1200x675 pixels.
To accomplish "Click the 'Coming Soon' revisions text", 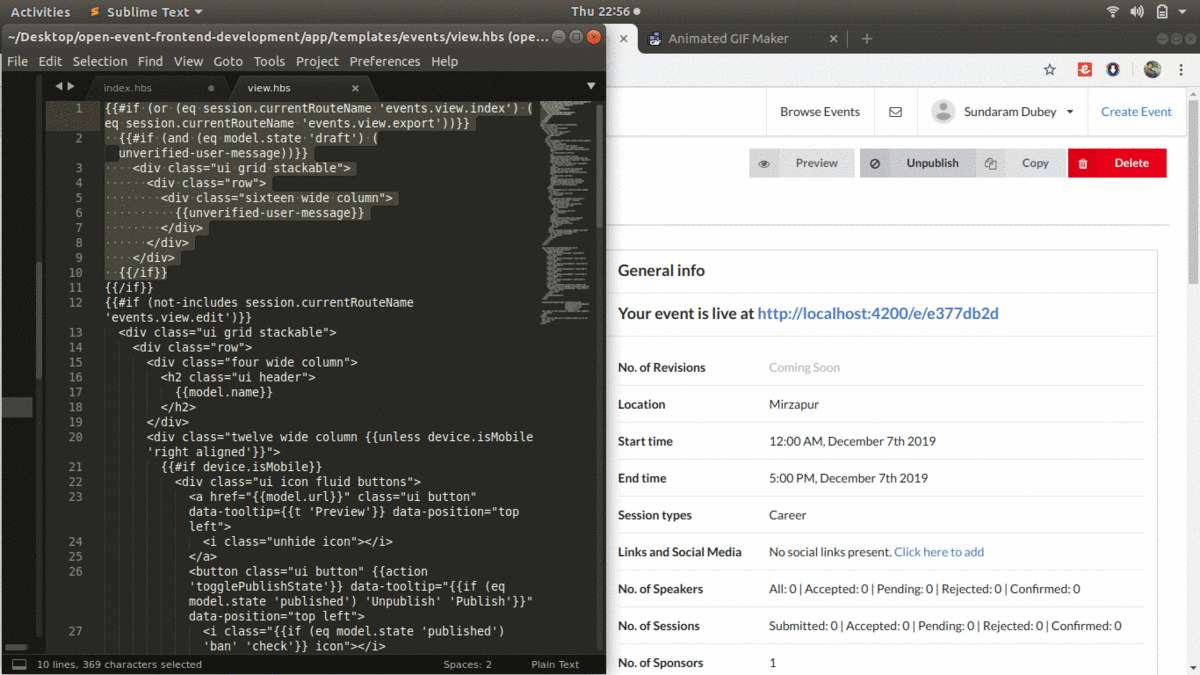I will [804, 368].
